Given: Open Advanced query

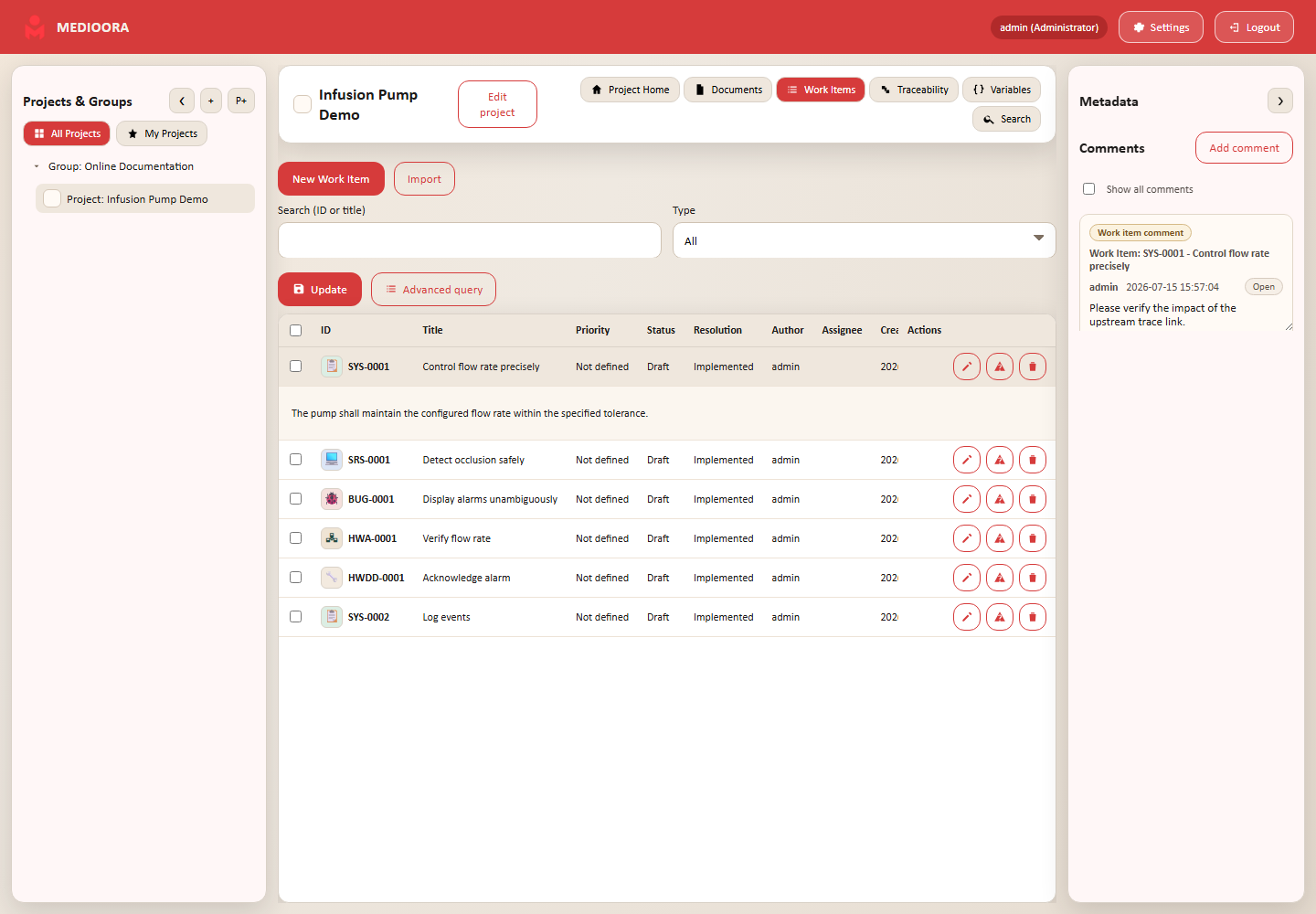Looking at the screenshot, I should click(x=433, y=290).
